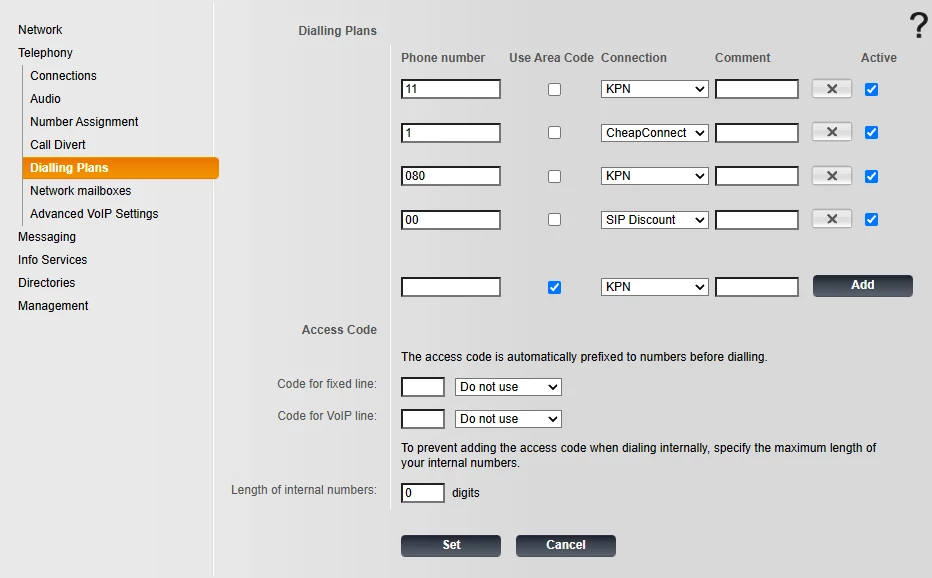Click the Set button to save
The height and width of the screenshot is (578, 932).
451,545
